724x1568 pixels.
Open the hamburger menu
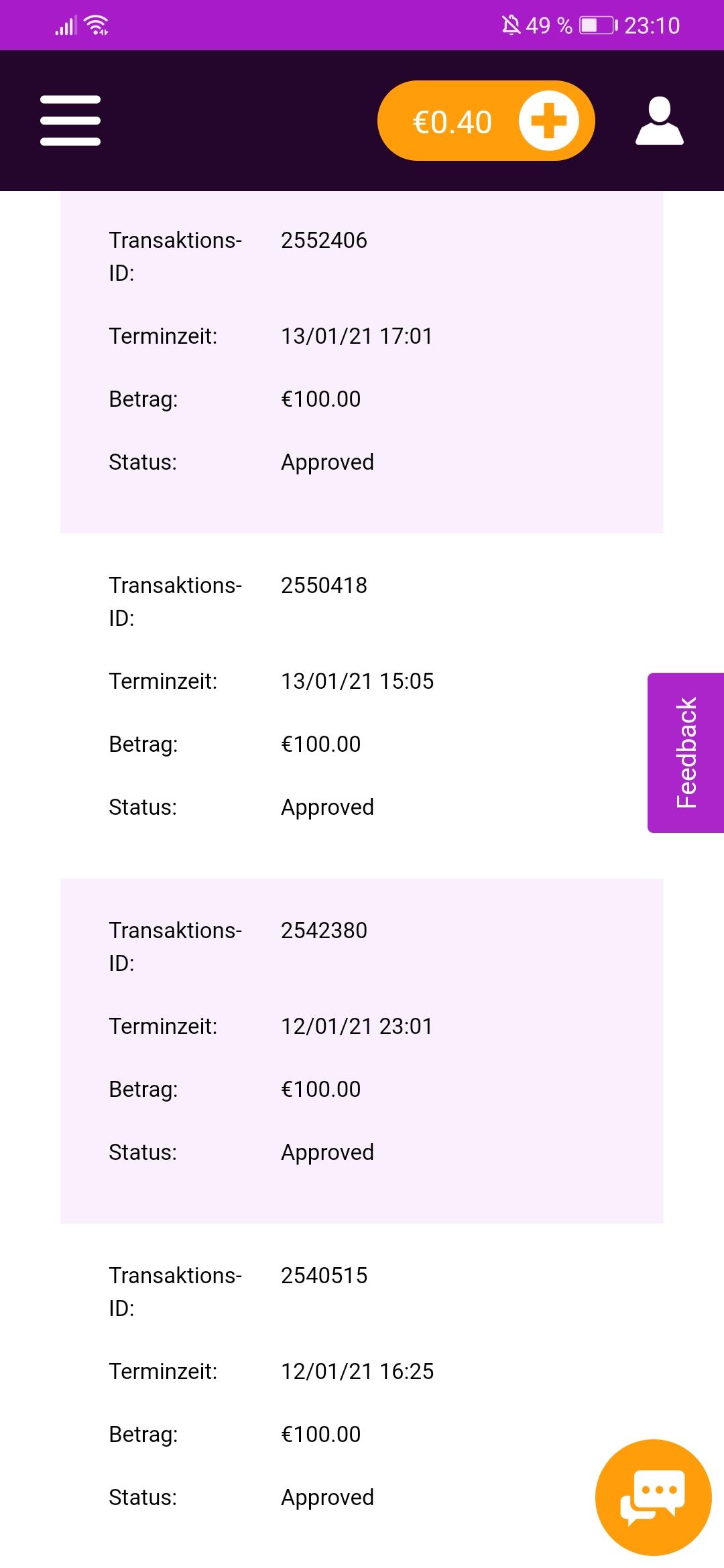pos(70,121)
